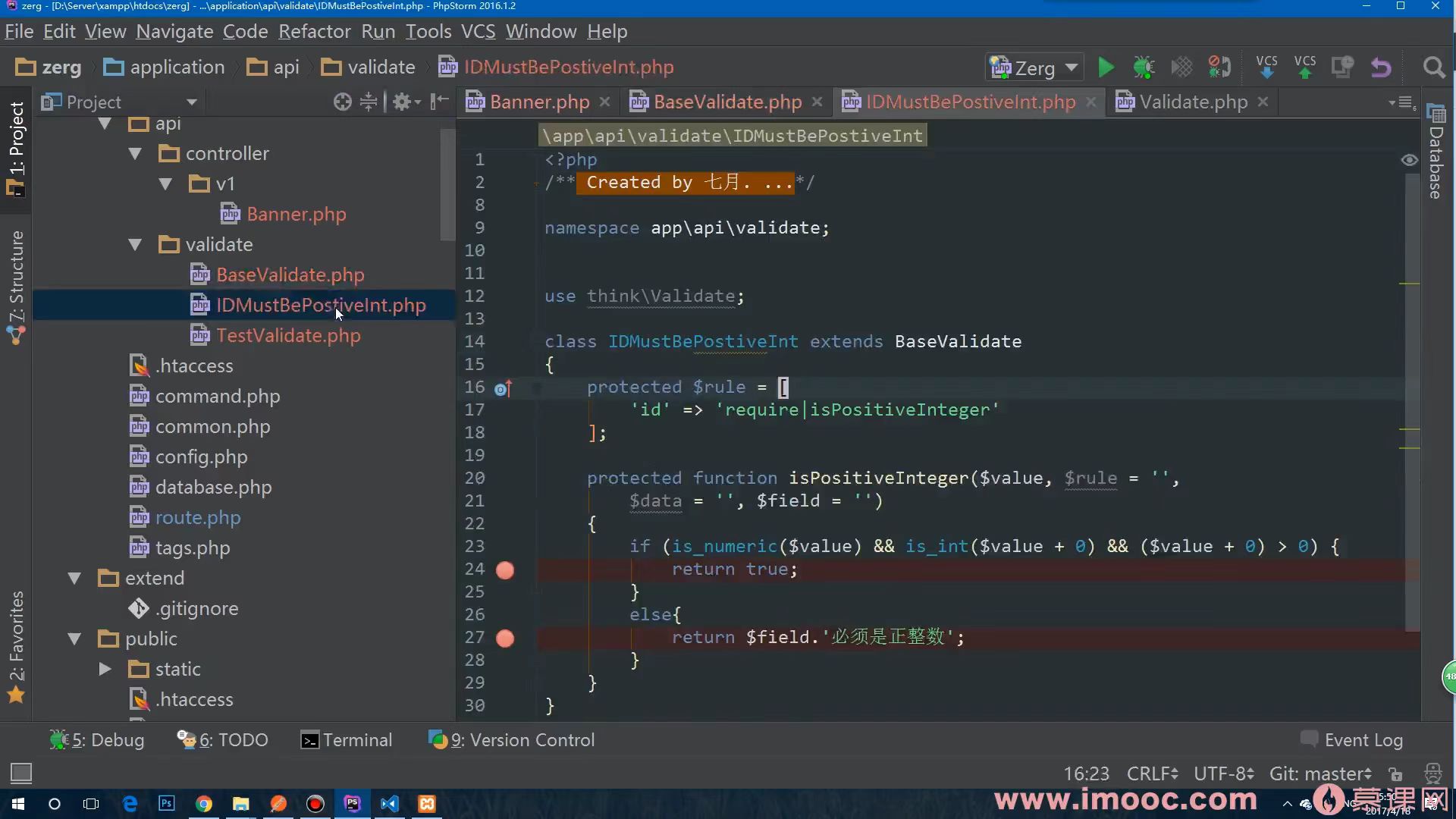The height and width of the screenshot is (819, 1456).
Task: Open the Terminal tool window
Action: click(347, 740)
